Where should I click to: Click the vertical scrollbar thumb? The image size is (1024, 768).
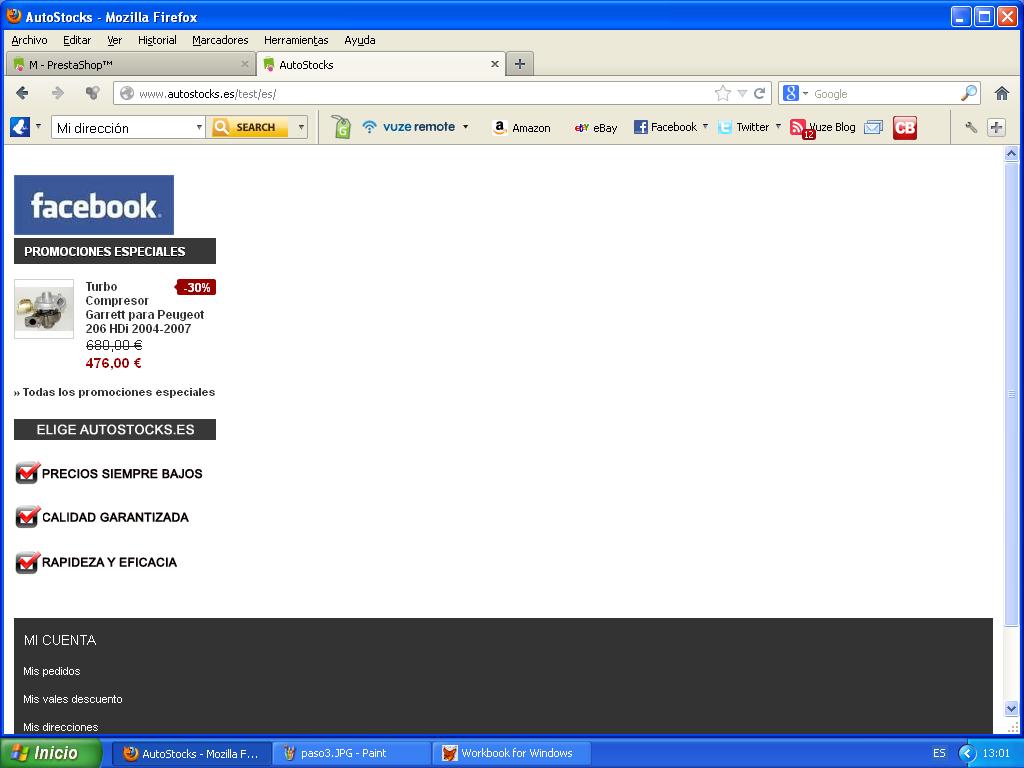point(1011,394)
